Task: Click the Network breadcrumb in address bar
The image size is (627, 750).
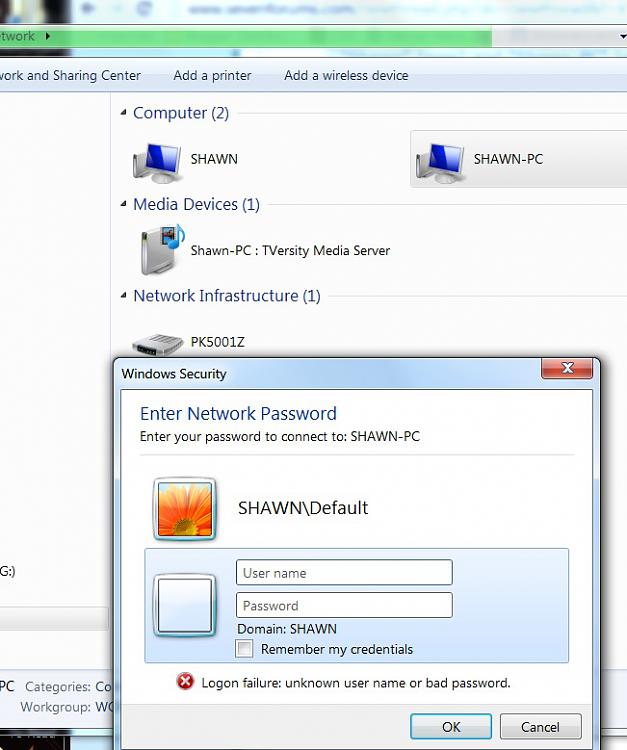Action: pos(18,36)
